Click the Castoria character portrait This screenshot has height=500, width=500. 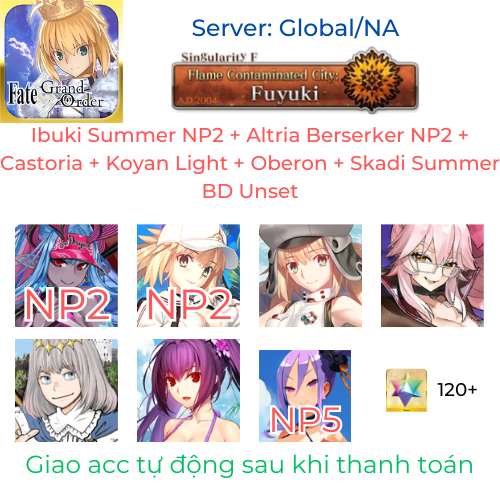pos(310,275)
